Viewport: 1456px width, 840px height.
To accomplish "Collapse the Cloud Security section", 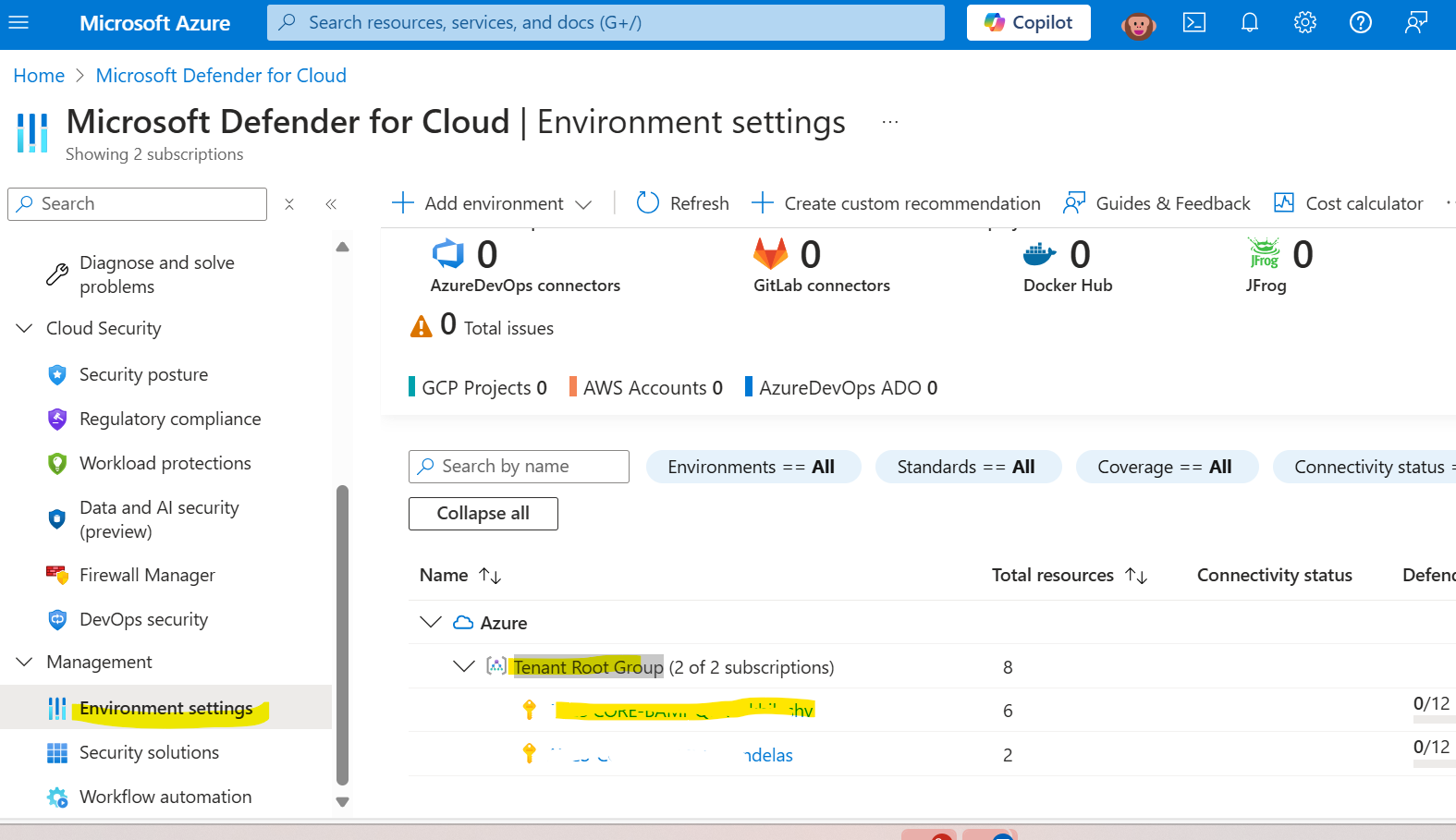I will coord(24,328).
